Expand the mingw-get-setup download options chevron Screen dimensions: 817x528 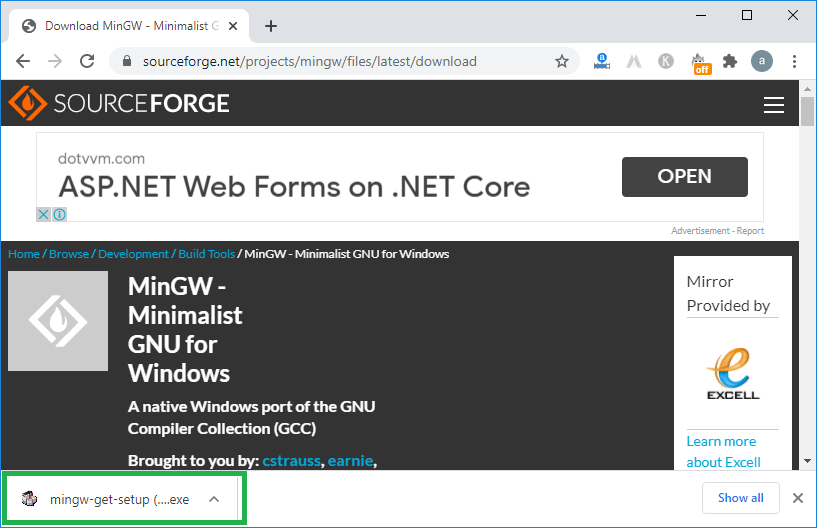click(214, 499)
